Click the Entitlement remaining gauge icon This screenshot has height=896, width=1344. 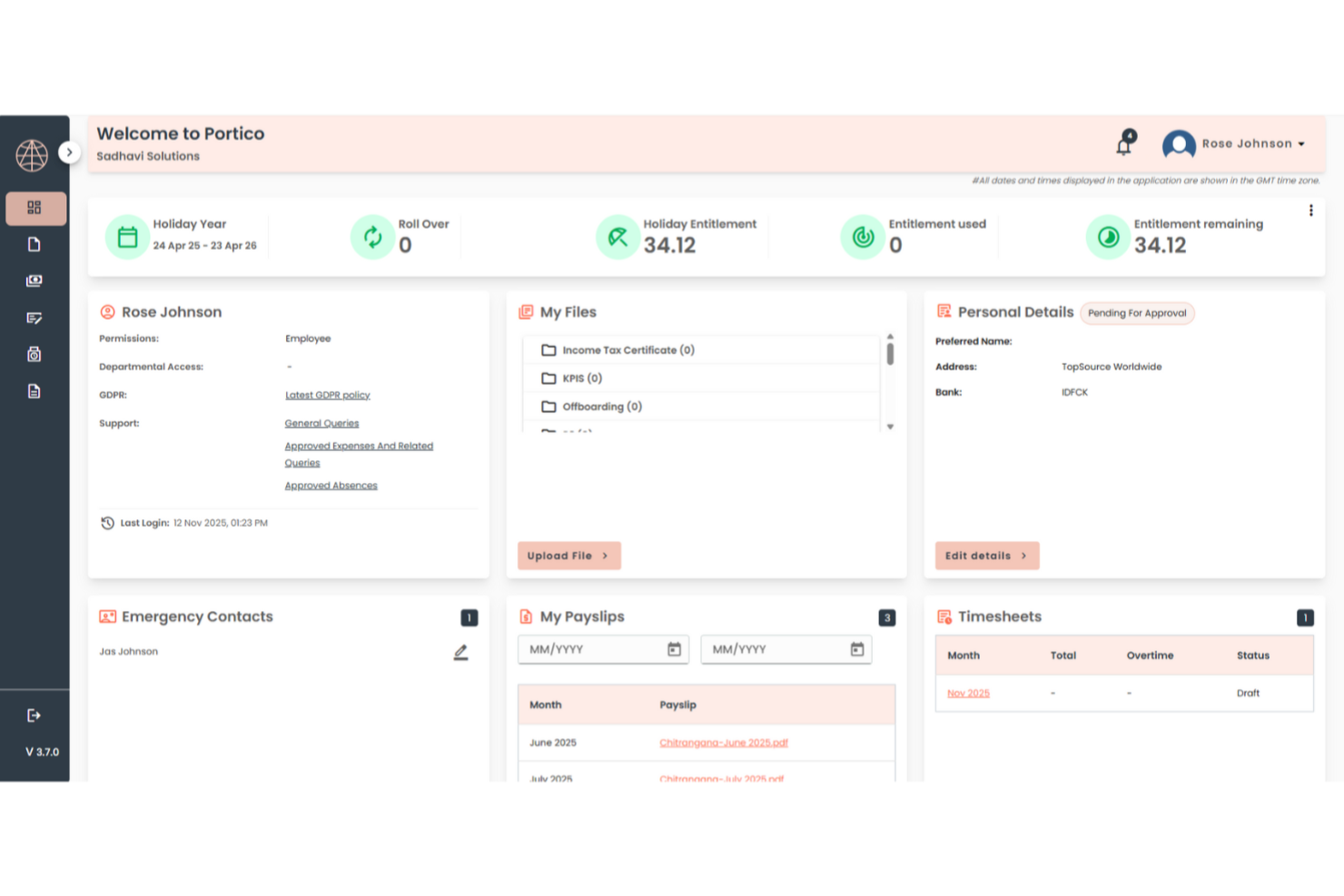(x=1107, y=236)
